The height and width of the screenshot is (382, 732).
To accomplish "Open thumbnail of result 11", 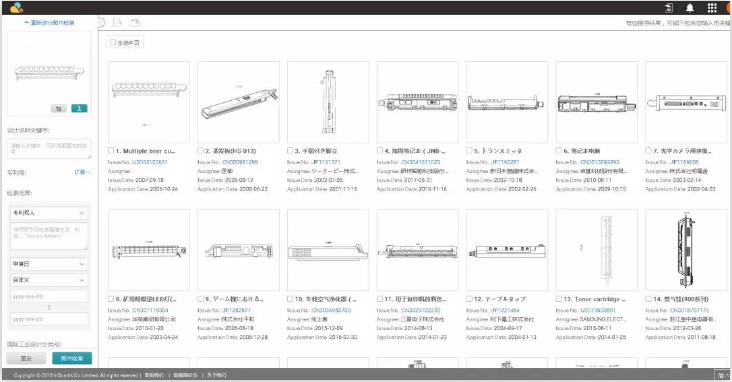I will point(417,250).
